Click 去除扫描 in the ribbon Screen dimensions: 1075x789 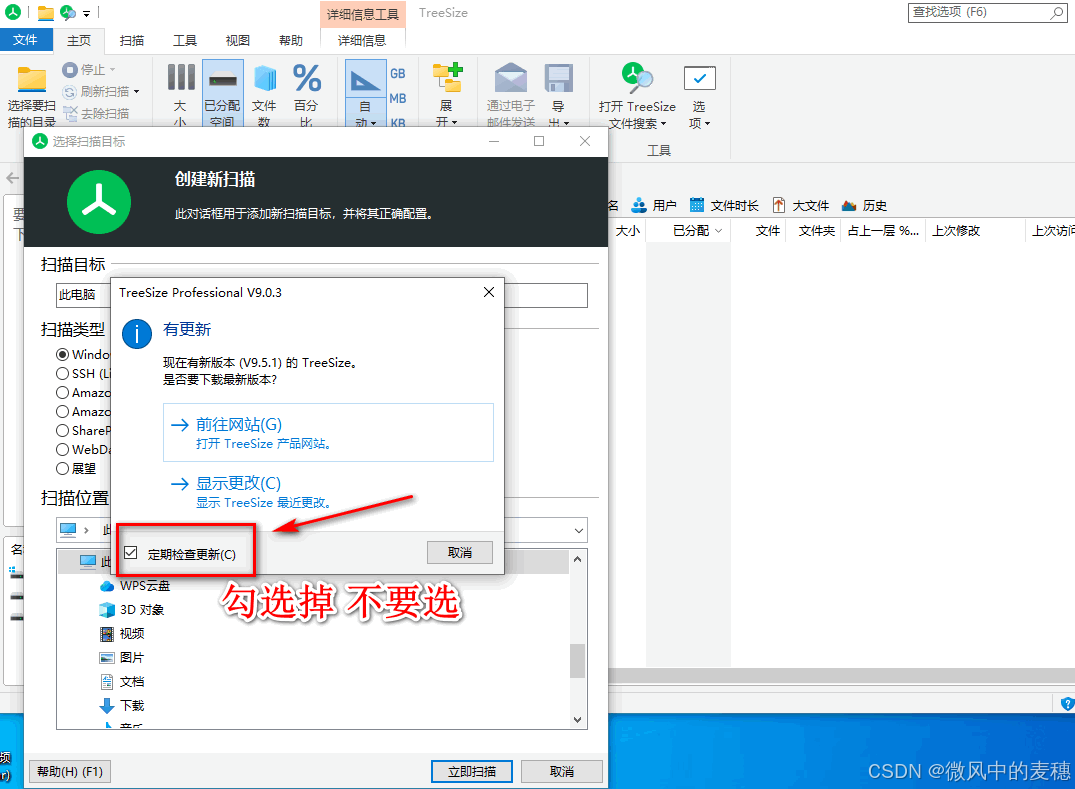pyautogui.click(x=96, y=114)
